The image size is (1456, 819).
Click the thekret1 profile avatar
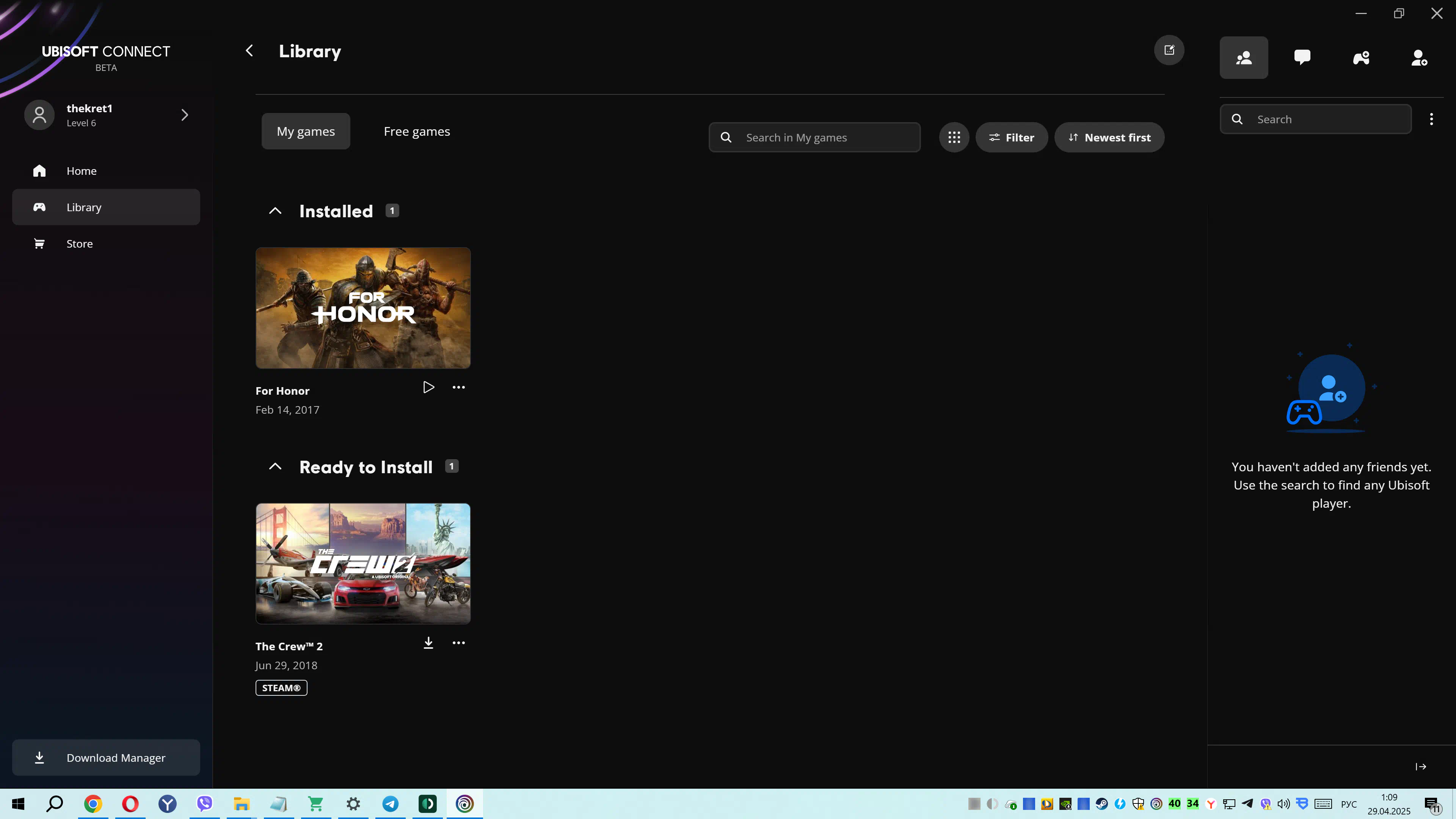(39, 115)
